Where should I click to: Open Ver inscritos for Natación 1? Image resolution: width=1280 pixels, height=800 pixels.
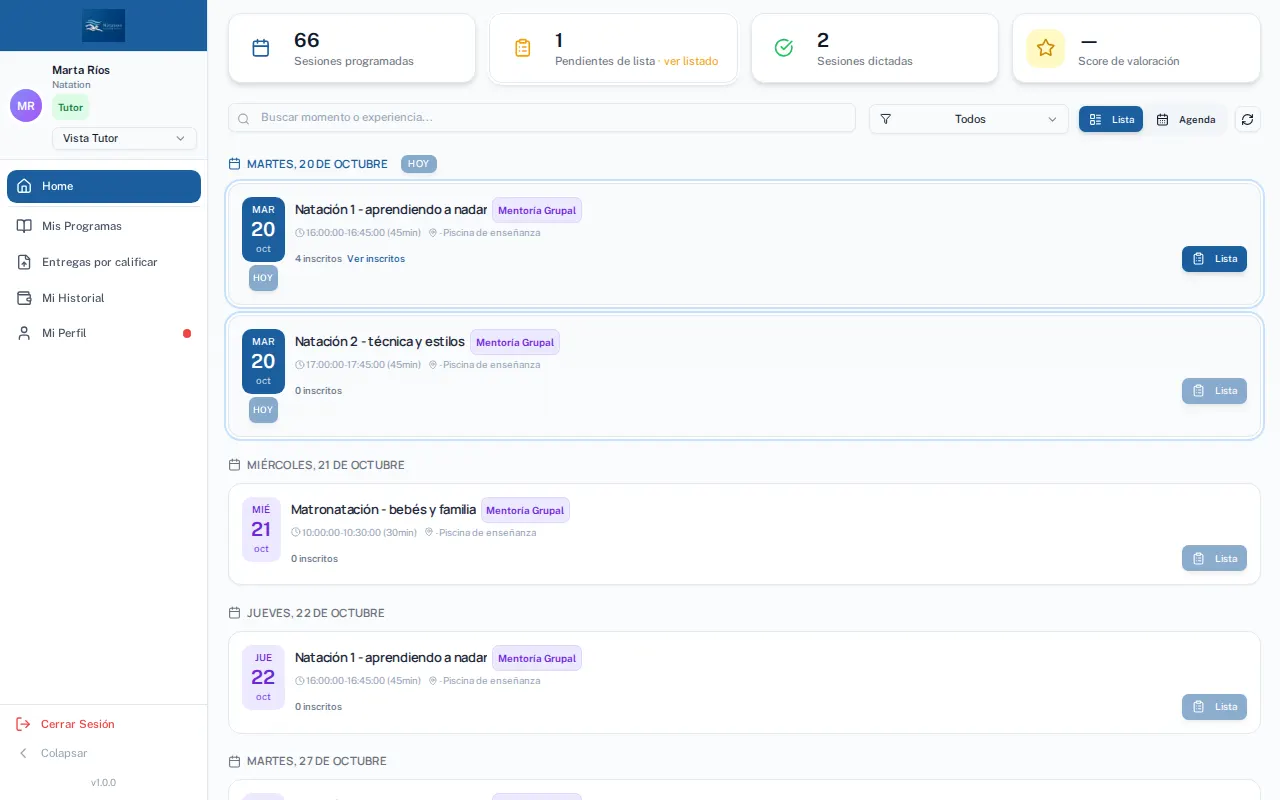click(x=376, y=259)
